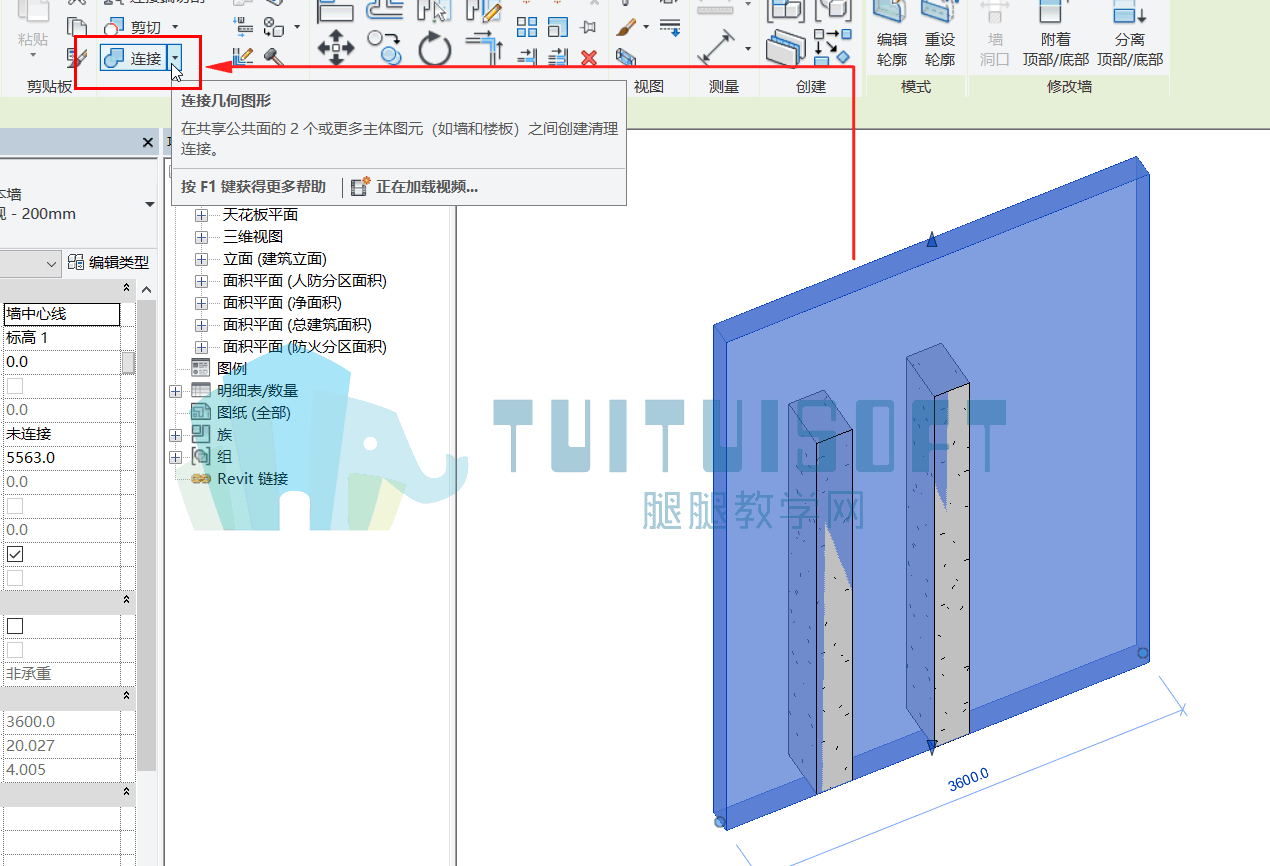Click the Demolish hammer tool
This screenshot has height=866, width=1270.
(x=273, y=56)
